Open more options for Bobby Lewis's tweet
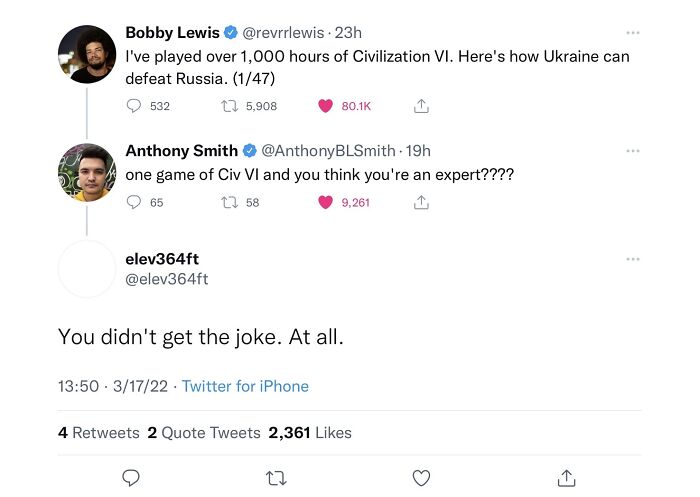700x497 pixels. 632,33
